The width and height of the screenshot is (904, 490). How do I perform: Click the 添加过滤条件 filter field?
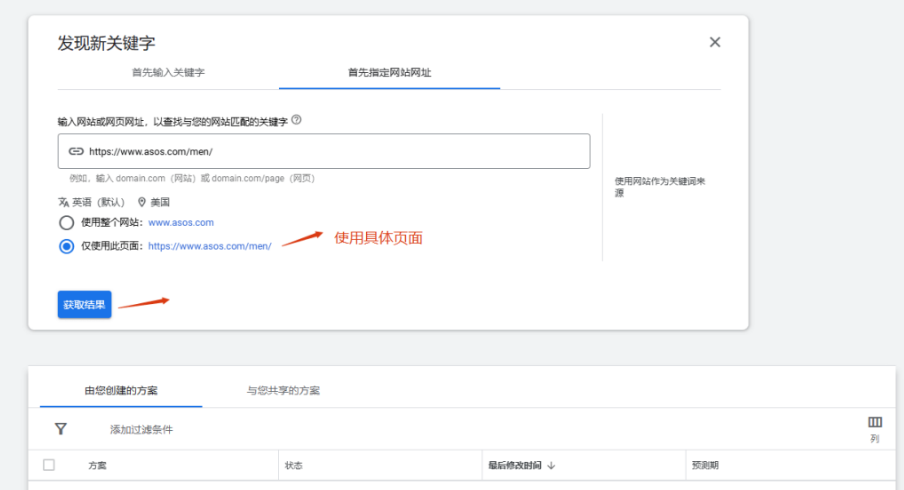click(141, 429)
